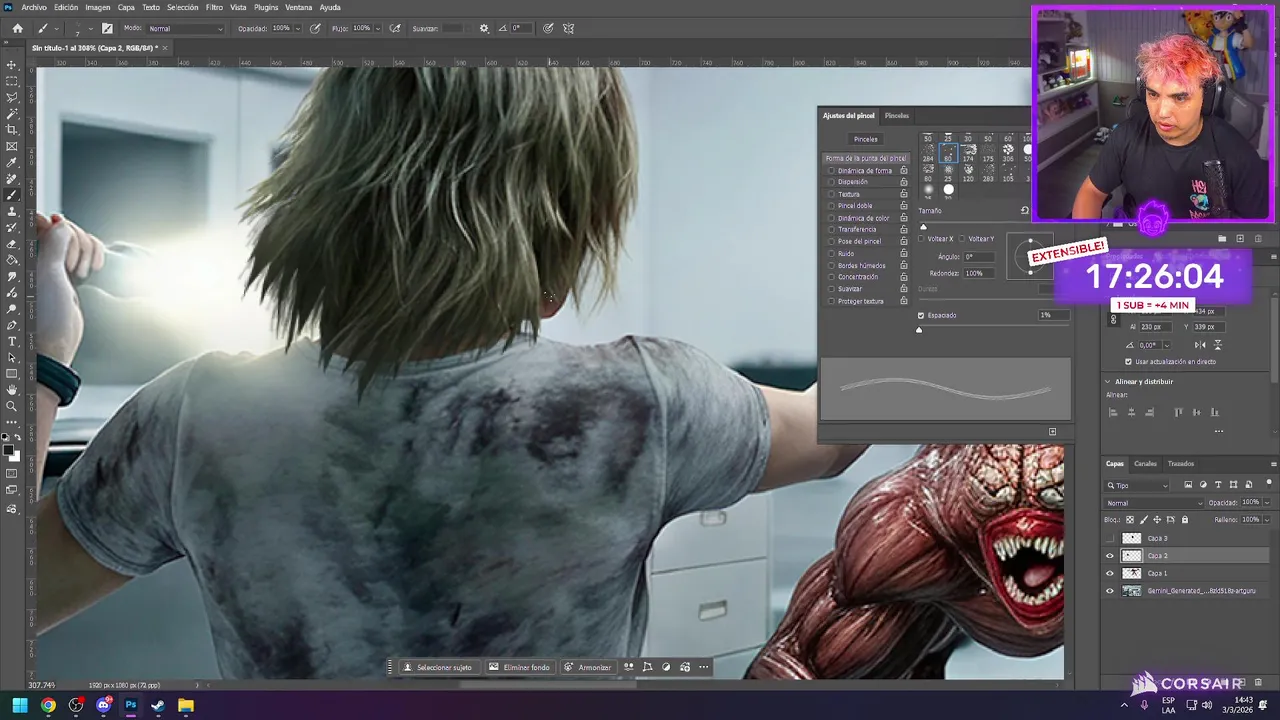Click flip horizontal icon in Properties
This screenshot has width=1280, height=720.
(x=1200, y=345)
